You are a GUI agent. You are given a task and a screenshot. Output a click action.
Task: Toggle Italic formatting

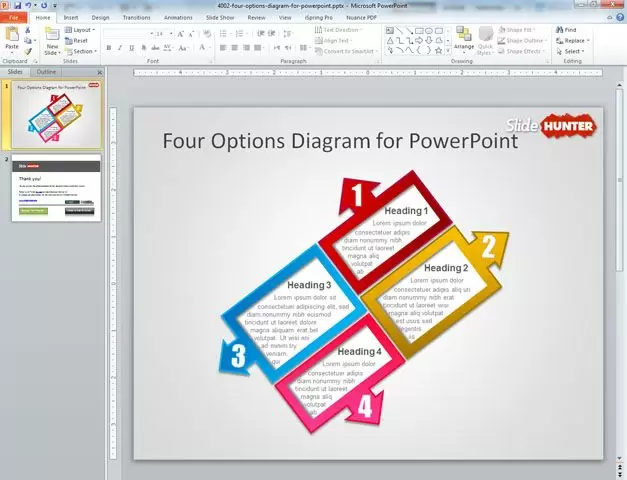coord(120,47)
